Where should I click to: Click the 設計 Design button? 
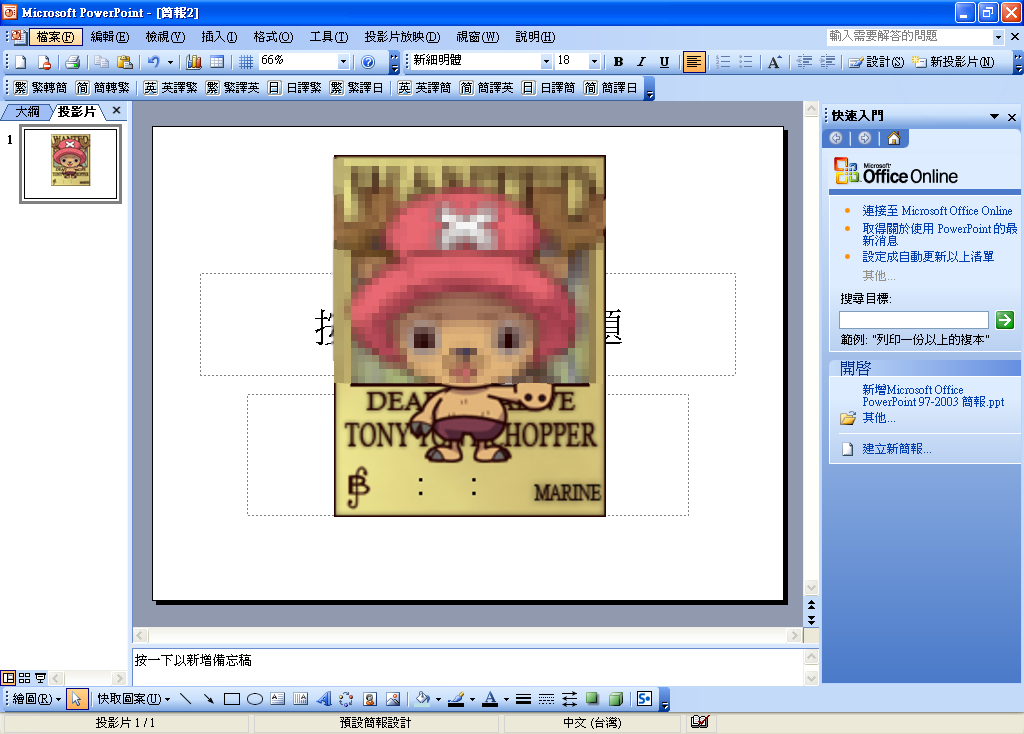876,62
